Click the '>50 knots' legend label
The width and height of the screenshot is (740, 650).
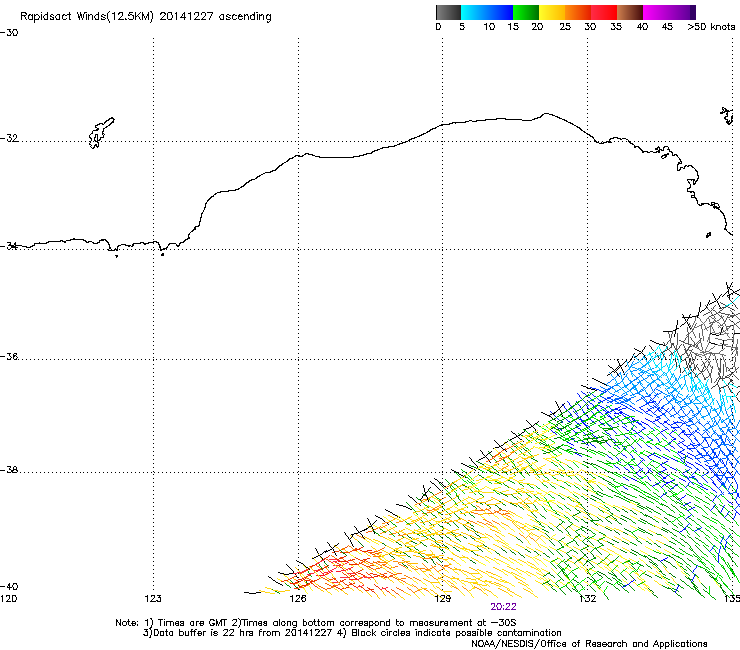711,27
